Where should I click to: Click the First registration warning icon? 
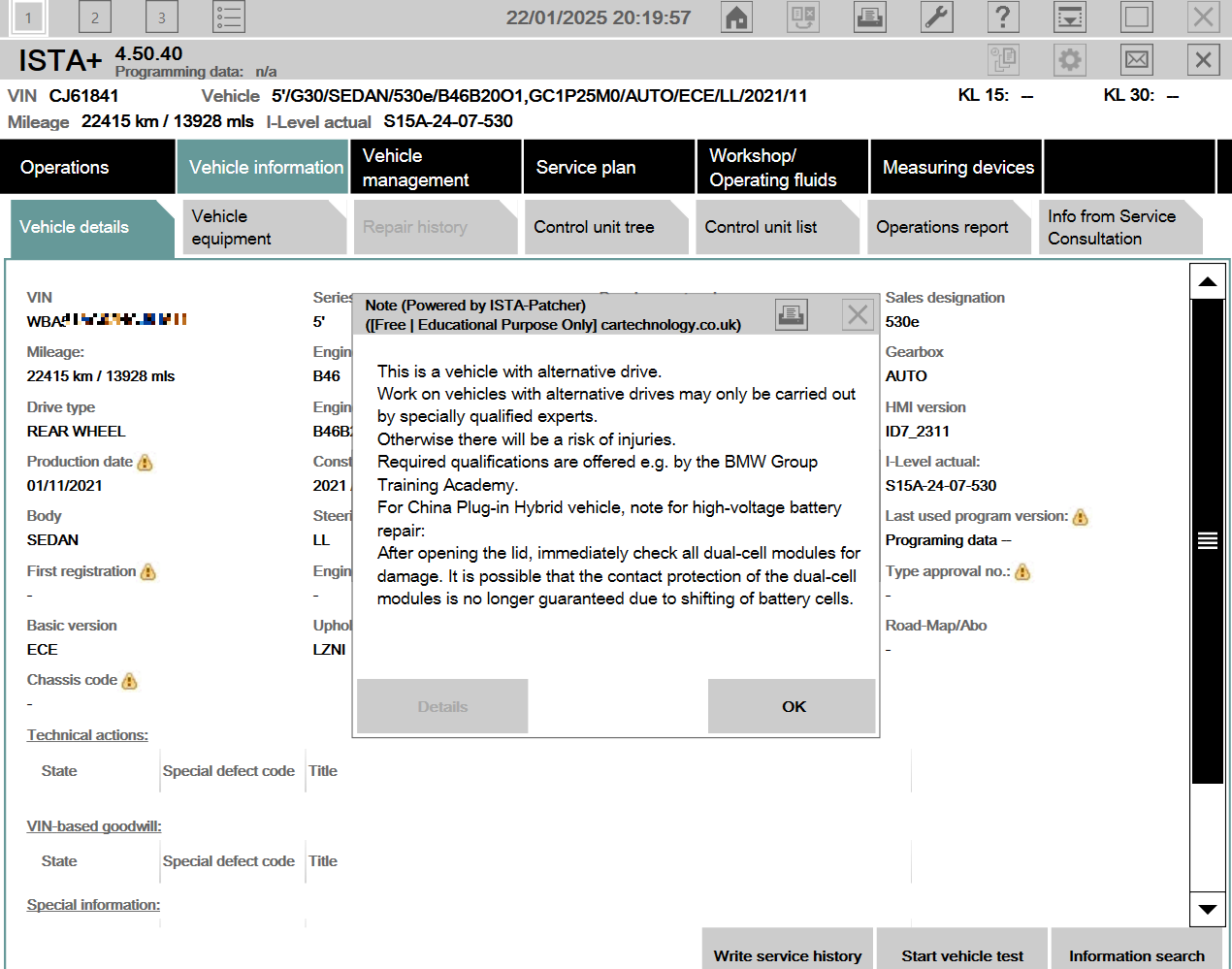148,572
